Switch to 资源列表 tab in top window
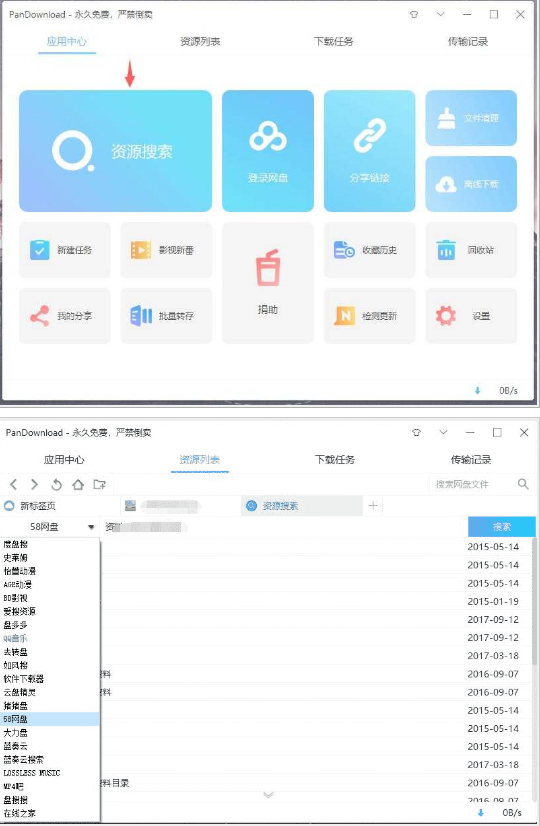The width and height of the screenshot is (540, 826). tap(200, 42)
